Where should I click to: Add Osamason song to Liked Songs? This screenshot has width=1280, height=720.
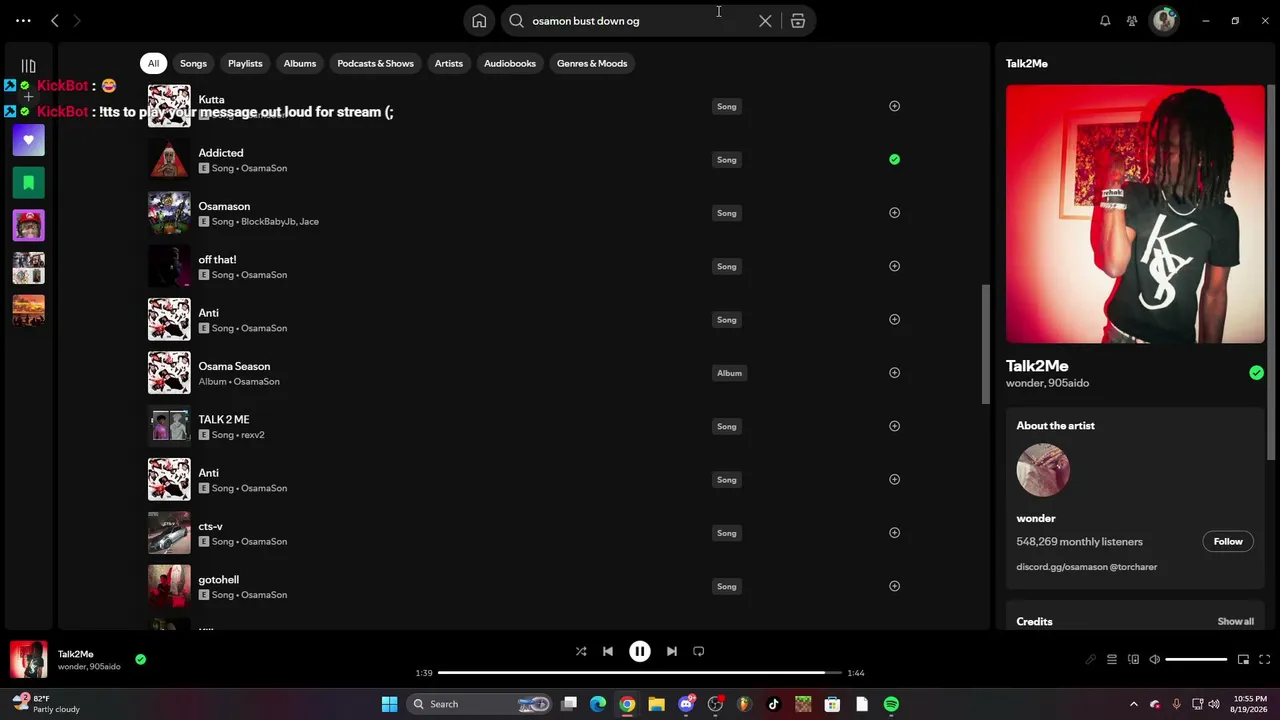point(894,213)
